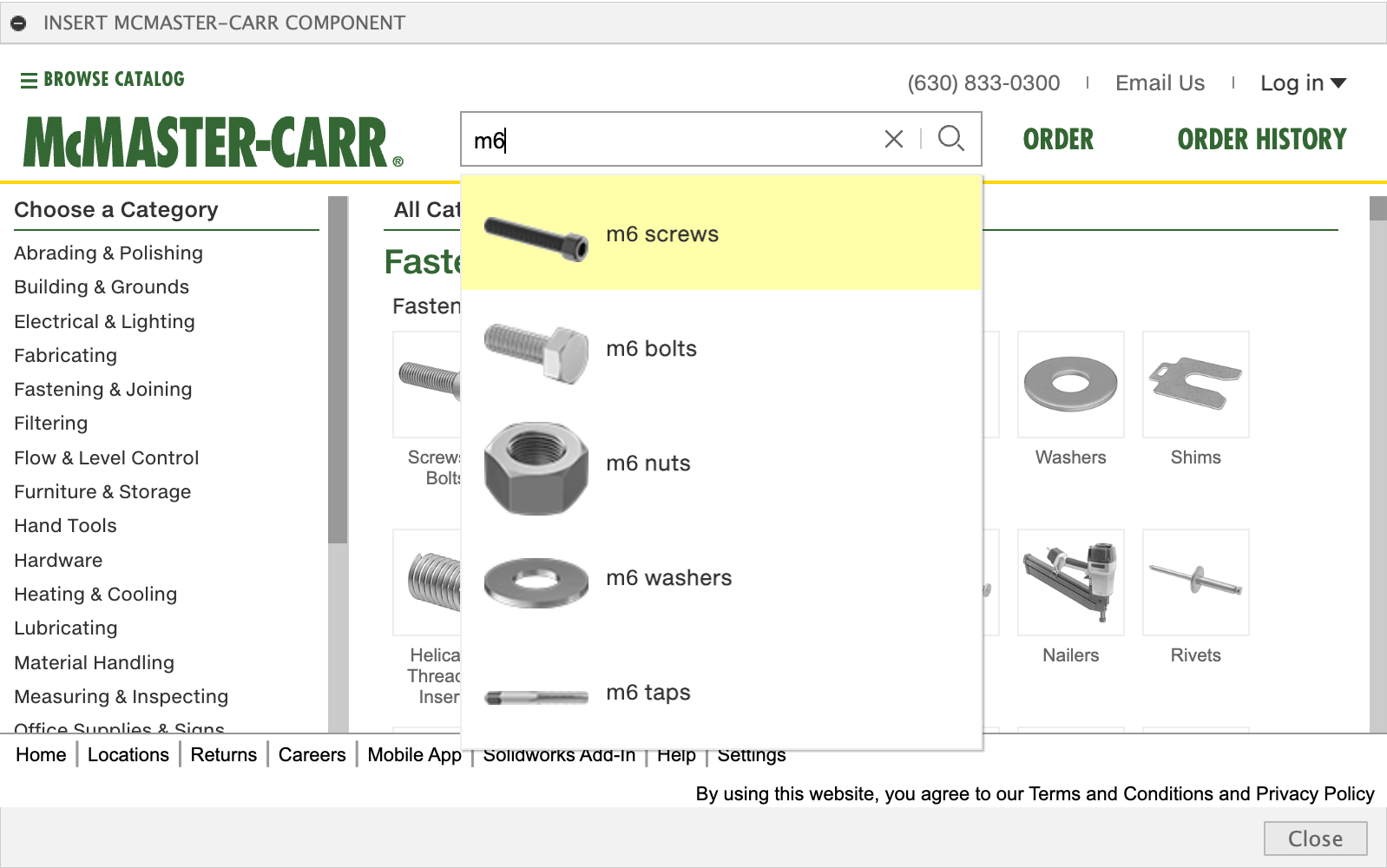The height and width of the screenshot is (868, 1387).
Task: Open the ORDER HISTORY tab
Action: click(1261, 140)
